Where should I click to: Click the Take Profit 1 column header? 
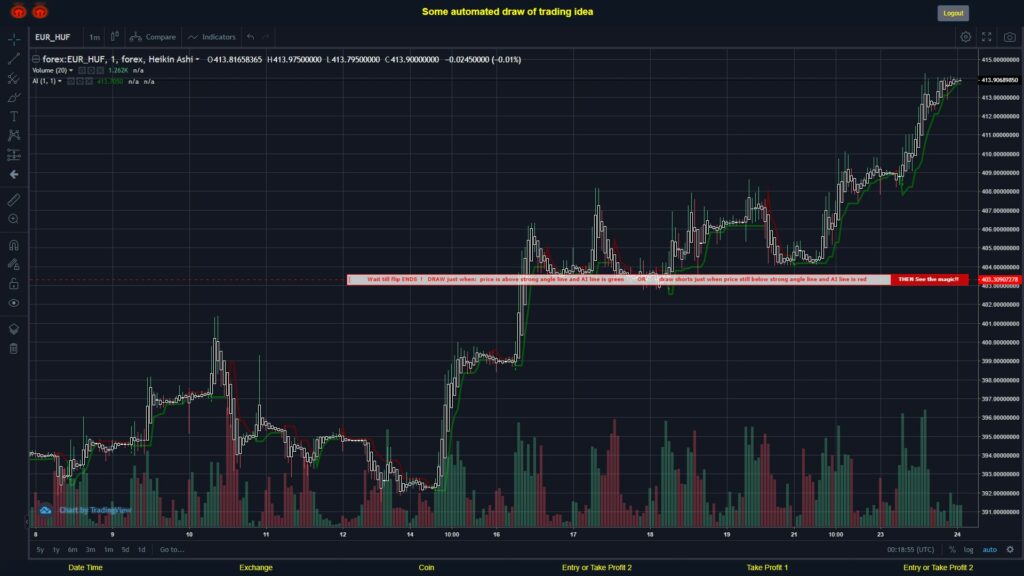coord(767,568)
